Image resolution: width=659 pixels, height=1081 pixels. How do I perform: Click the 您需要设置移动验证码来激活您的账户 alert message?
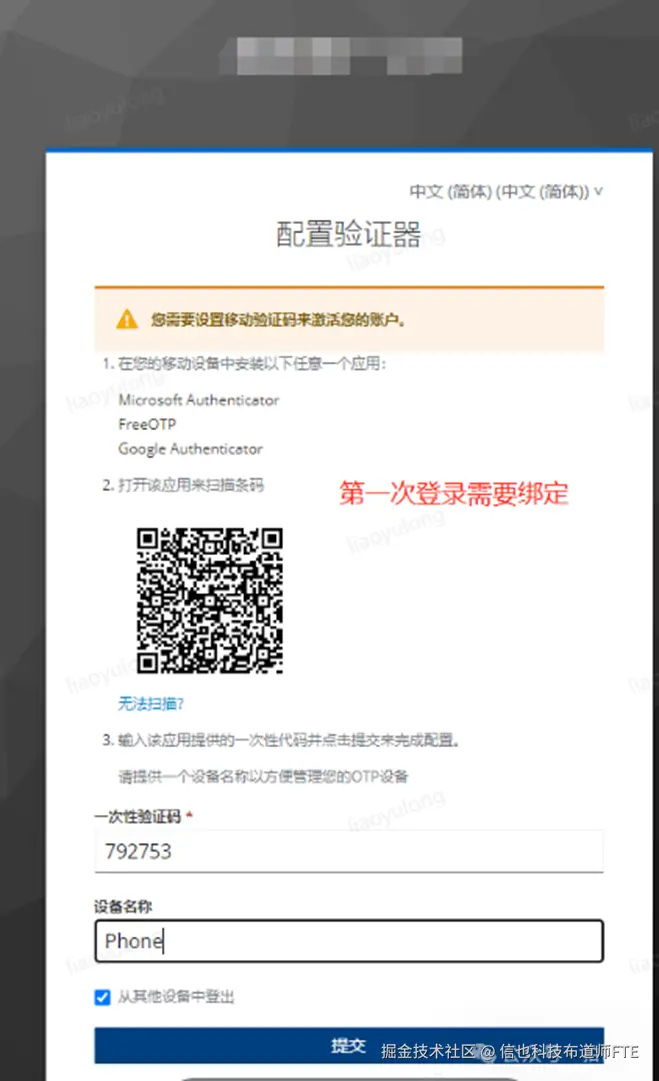click(x=278, y=320)
